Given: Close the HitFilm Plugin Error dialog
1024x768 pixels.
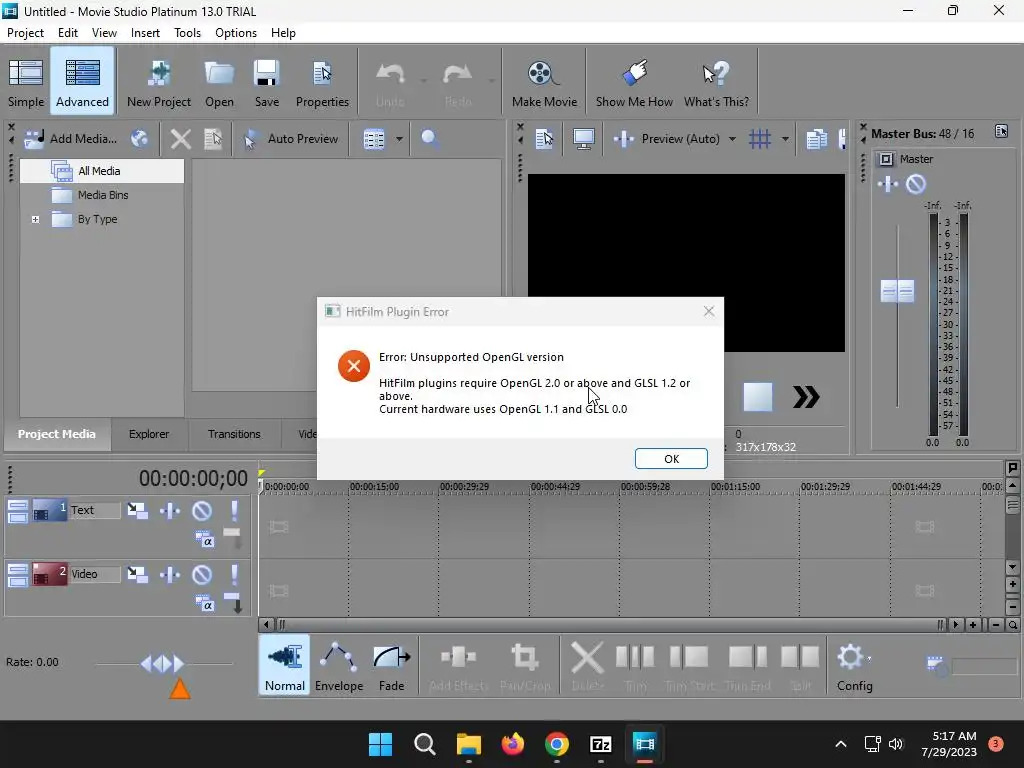Looking at the screenshot, I should [709, 312].
